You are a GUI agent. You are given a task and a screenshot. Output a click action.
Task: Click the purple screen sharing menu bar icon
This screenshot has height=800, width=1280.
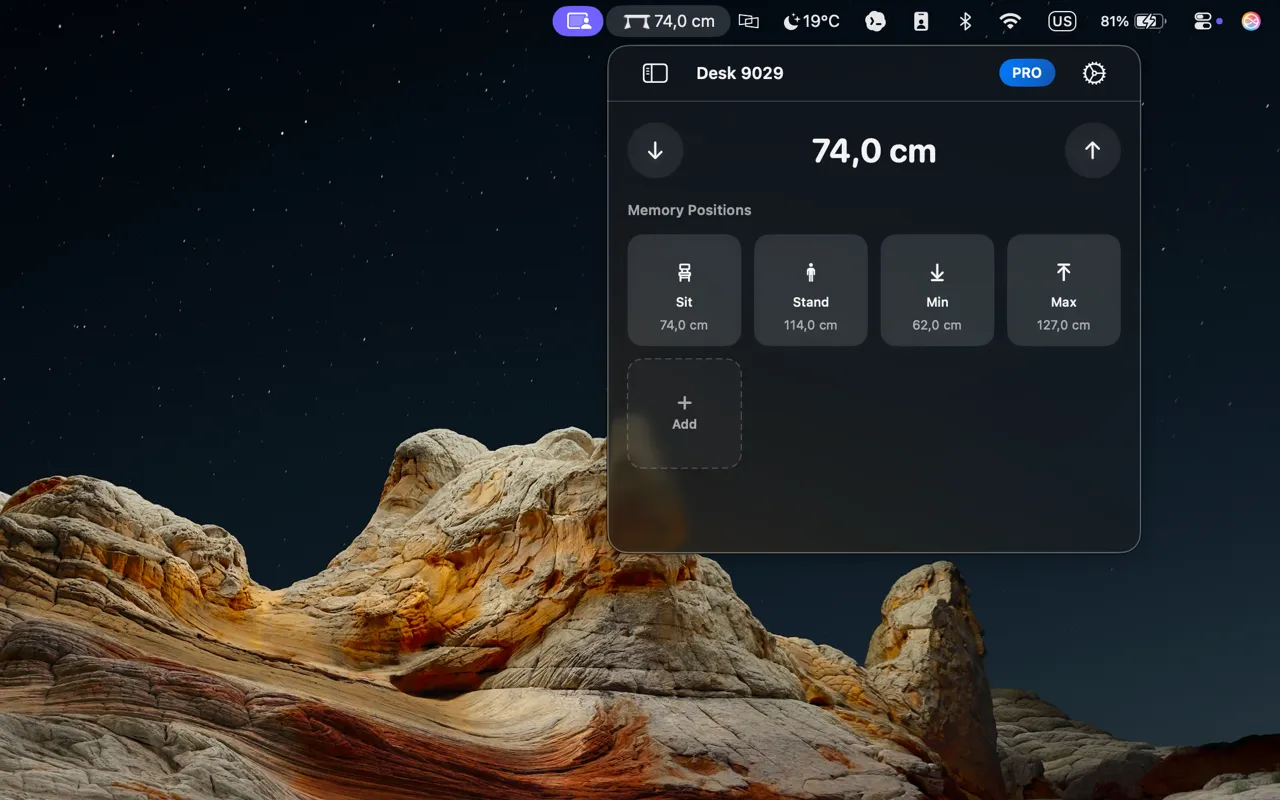coord(578,21)
